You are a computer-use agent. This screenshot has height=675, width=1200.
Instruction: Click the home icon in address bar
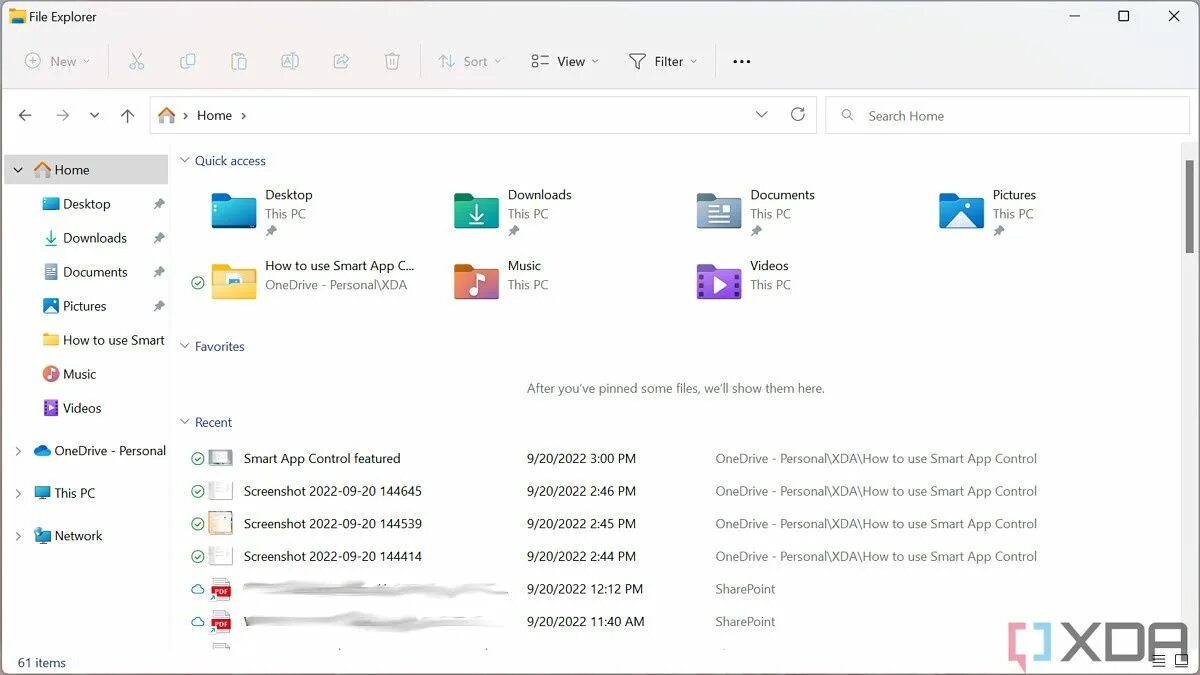click(x=167, y=115)
